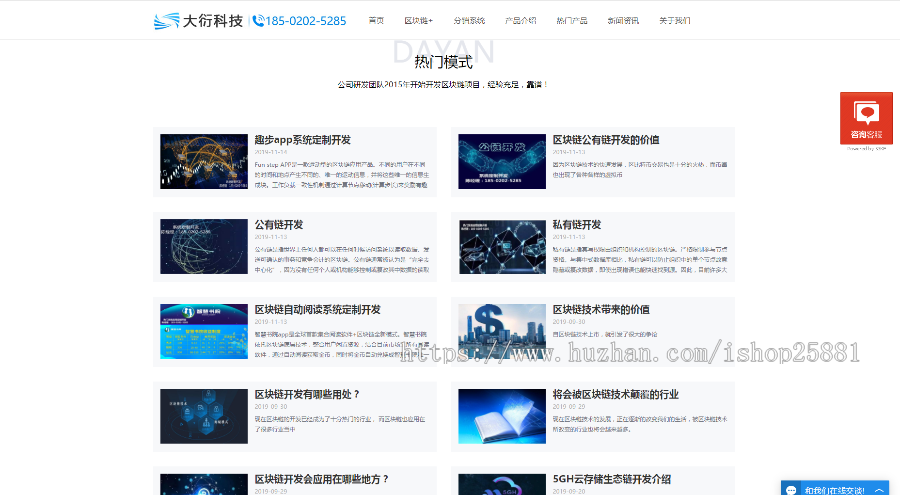
Task: Click the dollar-sign thumbnail for 区块链技术带来的价值
Action: pyautogui.click(x=502, y=331)
